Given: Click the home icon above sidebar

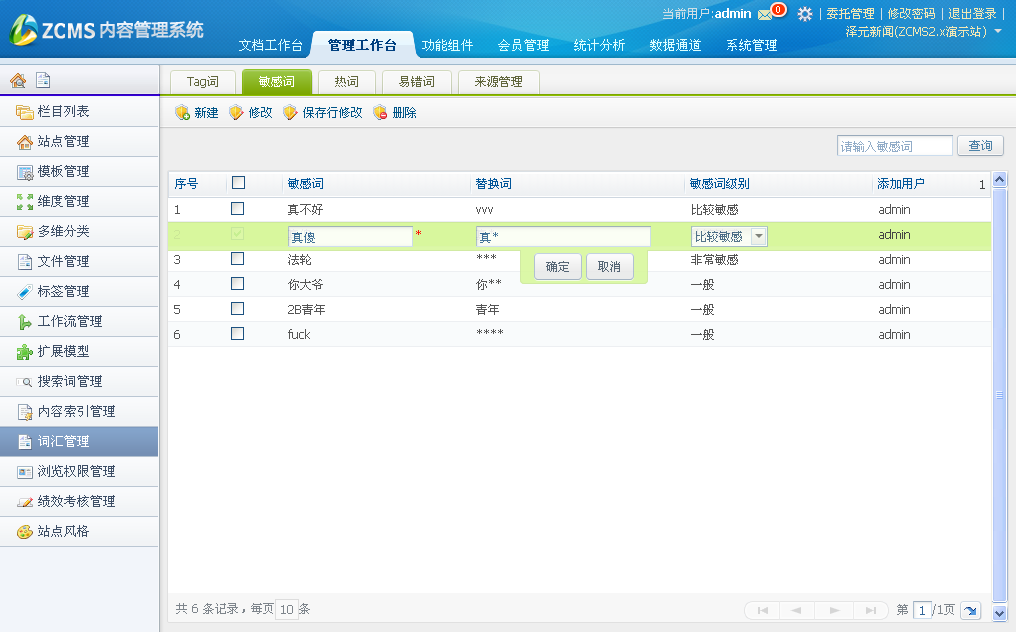Looking at the screenshot, I should 18,81.
